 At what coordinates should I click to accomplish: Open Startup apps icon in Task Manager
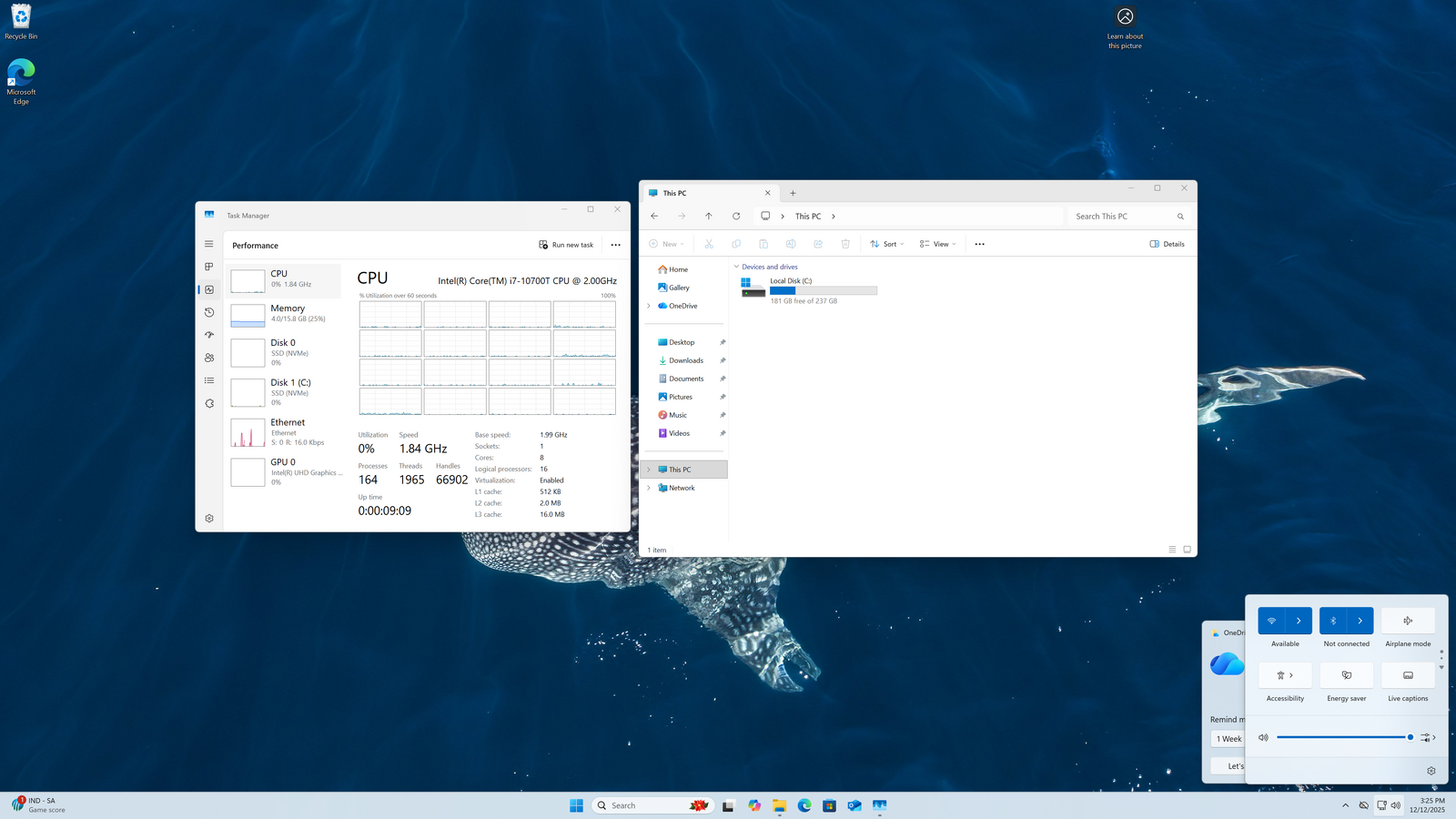click(208, 335)
